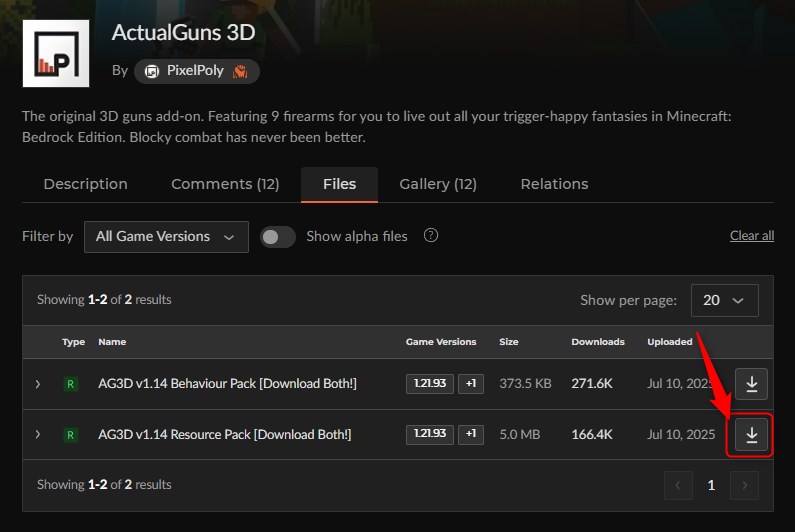Open AG3D v1.14 Behaviour Pack file name
This screenshot has width=795, height=532.
coord(227,383)
